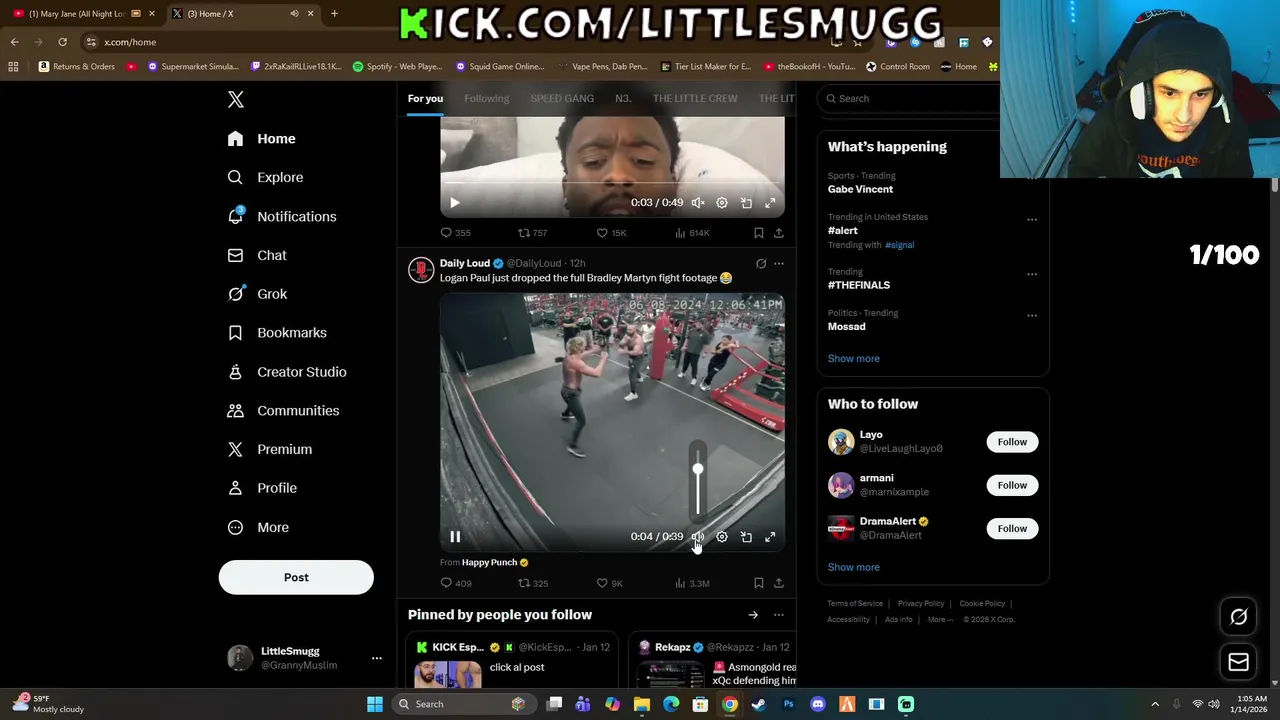This screenshot has height=720, width=1280.
Task: Open Profile from sidebar
Action: pos(262,488)
